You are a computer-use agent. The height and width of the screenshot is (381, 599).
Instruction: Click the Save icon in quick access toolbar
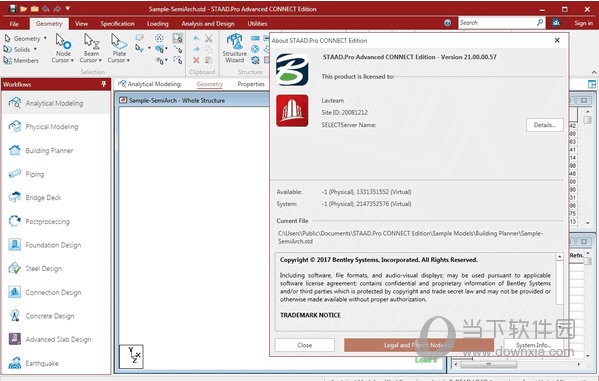13,8
